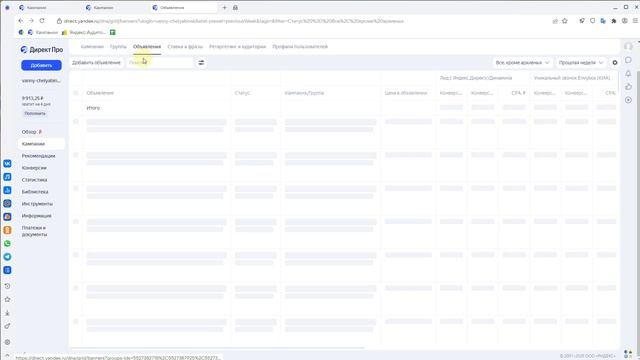Click the play video guide icon
This screenshot has height=360, width=640.
coord(628,100)
